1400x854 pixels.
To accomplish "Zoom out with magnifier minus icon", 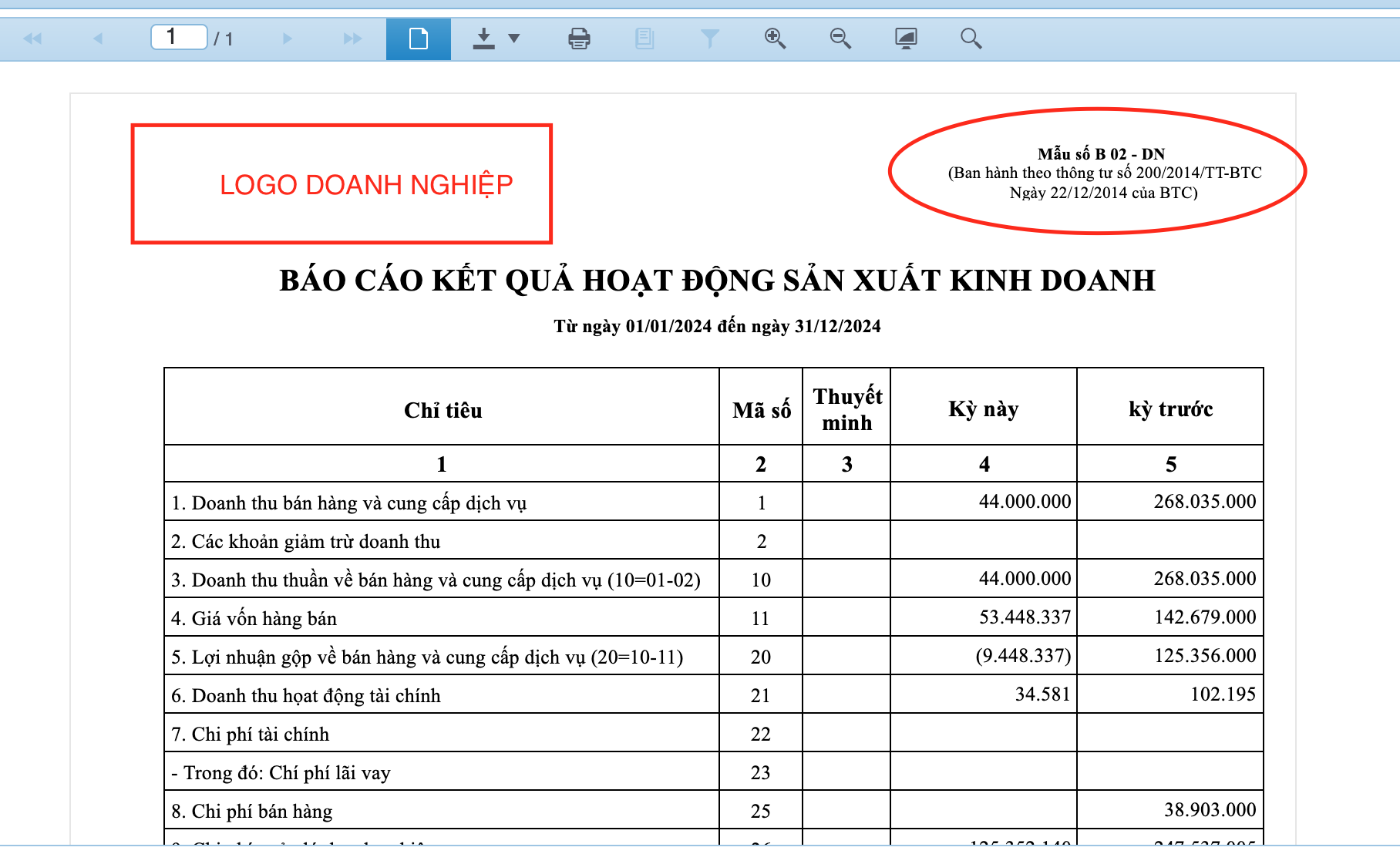I will (840, 39).
